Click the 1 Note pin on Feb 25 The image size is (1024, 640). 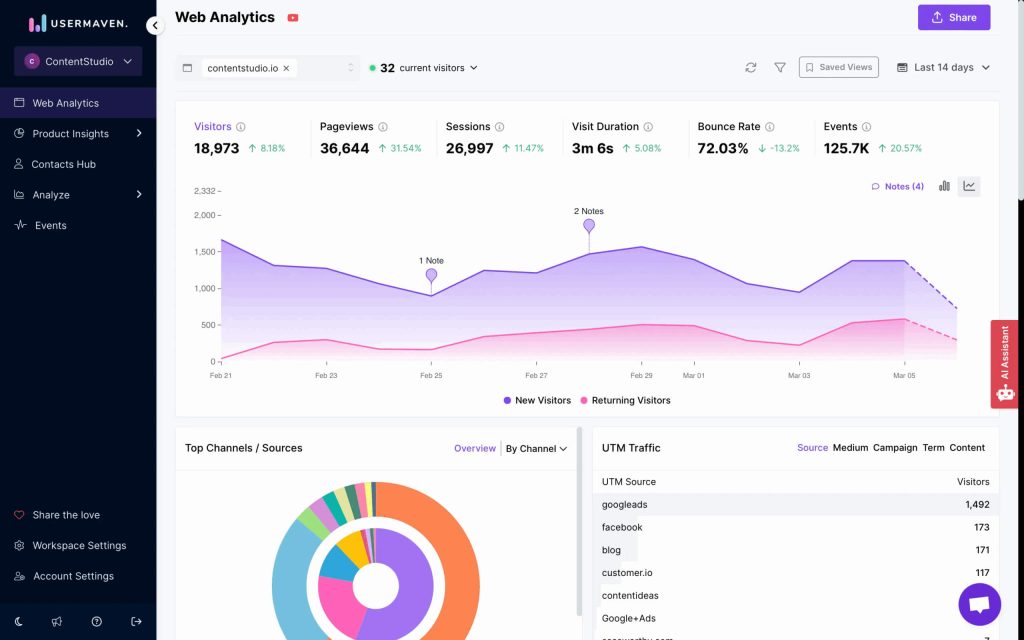(431, 276)
